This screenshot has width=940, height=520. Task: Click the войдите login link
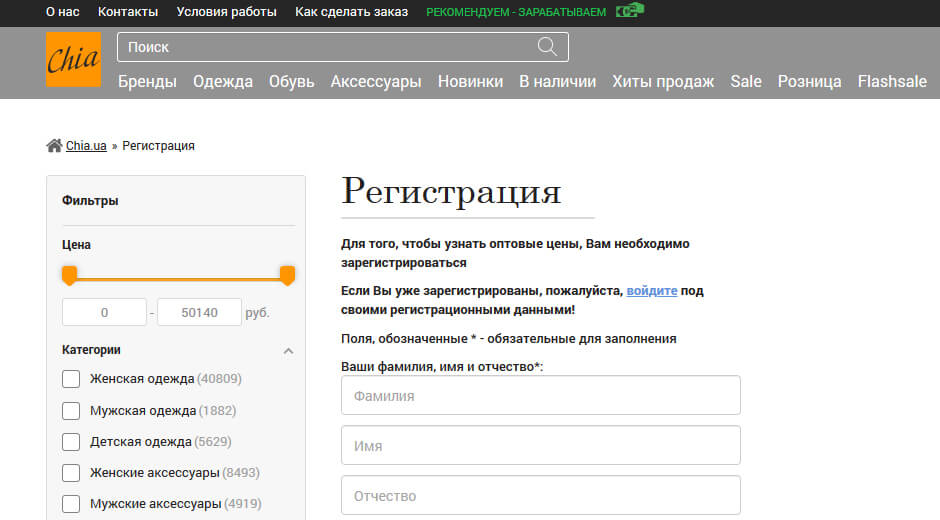(652, 291)
